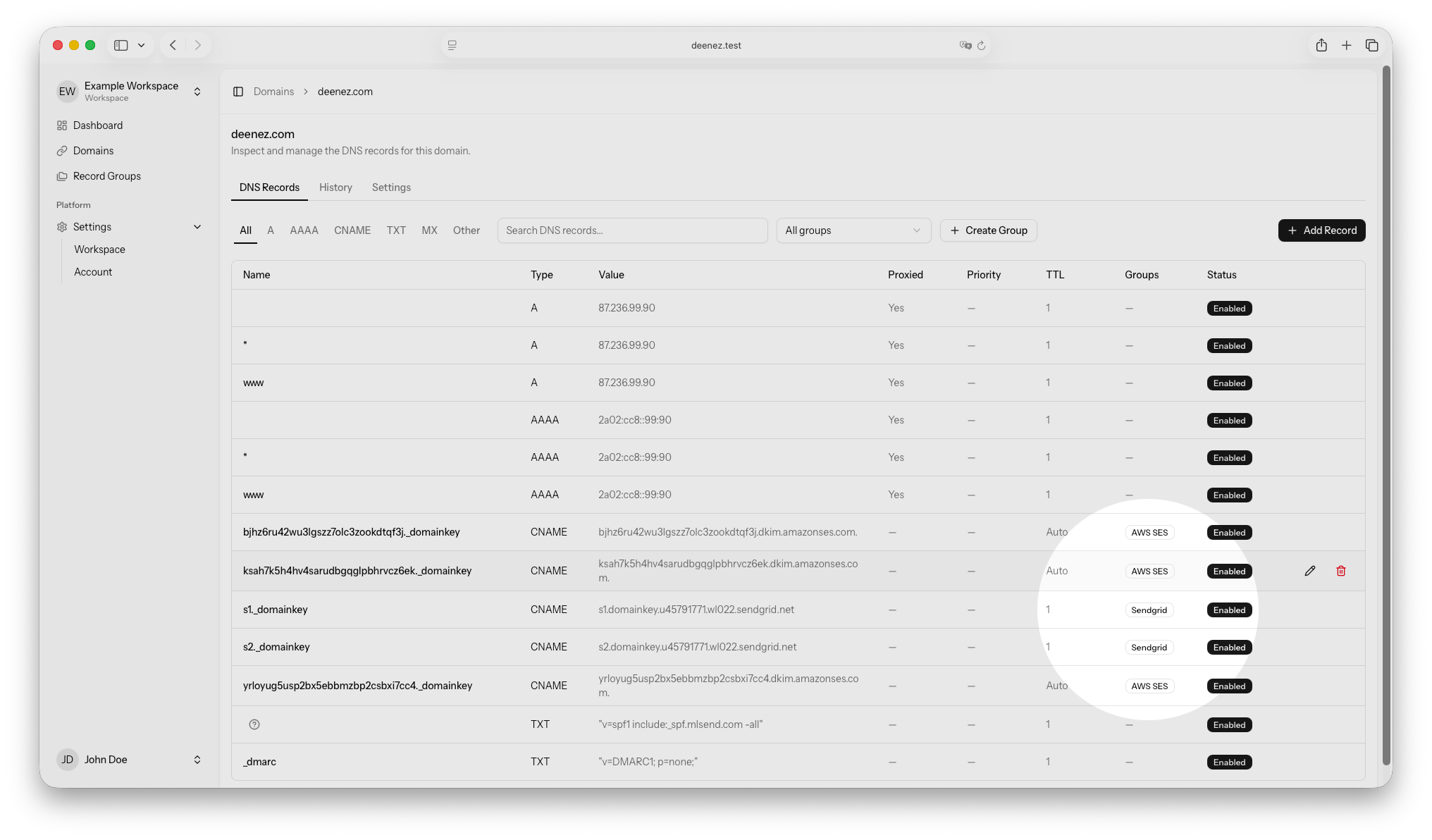Click Sendgrid group tag on s2._domainkey row
Screen dimensions: 1432x840
click(1149, 648)
